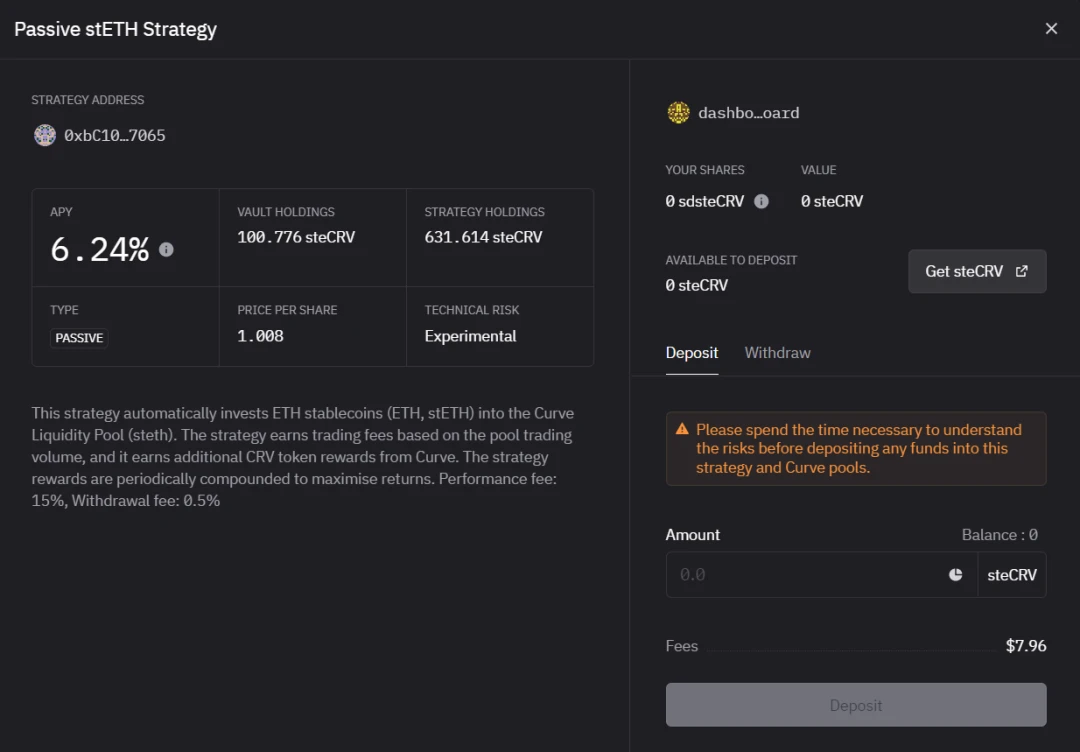Click the dashboard wallet avatar icon
The width and height of the screenshot is (1080, 752).
(x=678, y=113)
